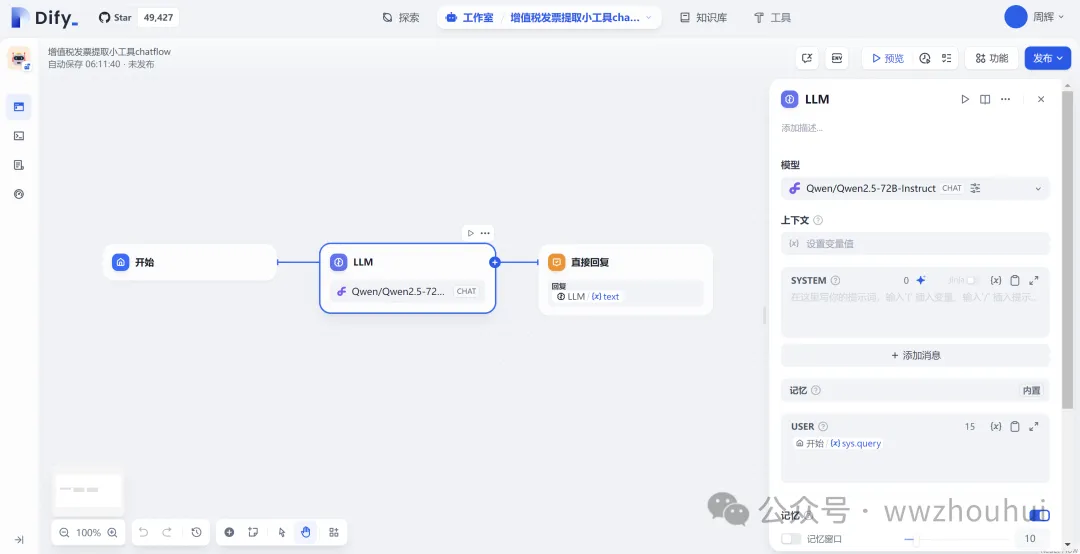Close the LLM settings panel
The width and height of the screenshot is (1080, 554).
(1041, 99)
